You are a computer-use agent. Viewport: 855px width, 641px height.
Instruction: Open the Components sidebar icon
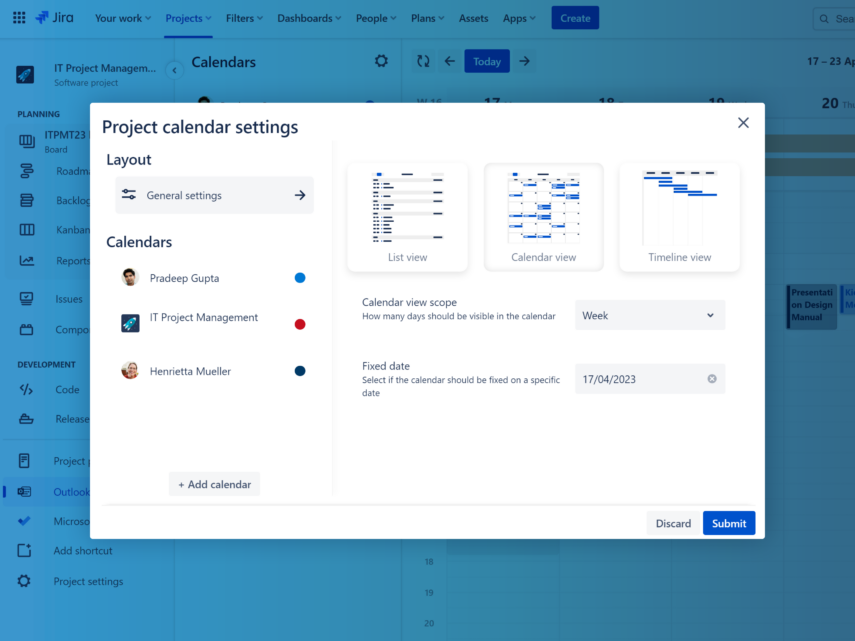point(26,329)
